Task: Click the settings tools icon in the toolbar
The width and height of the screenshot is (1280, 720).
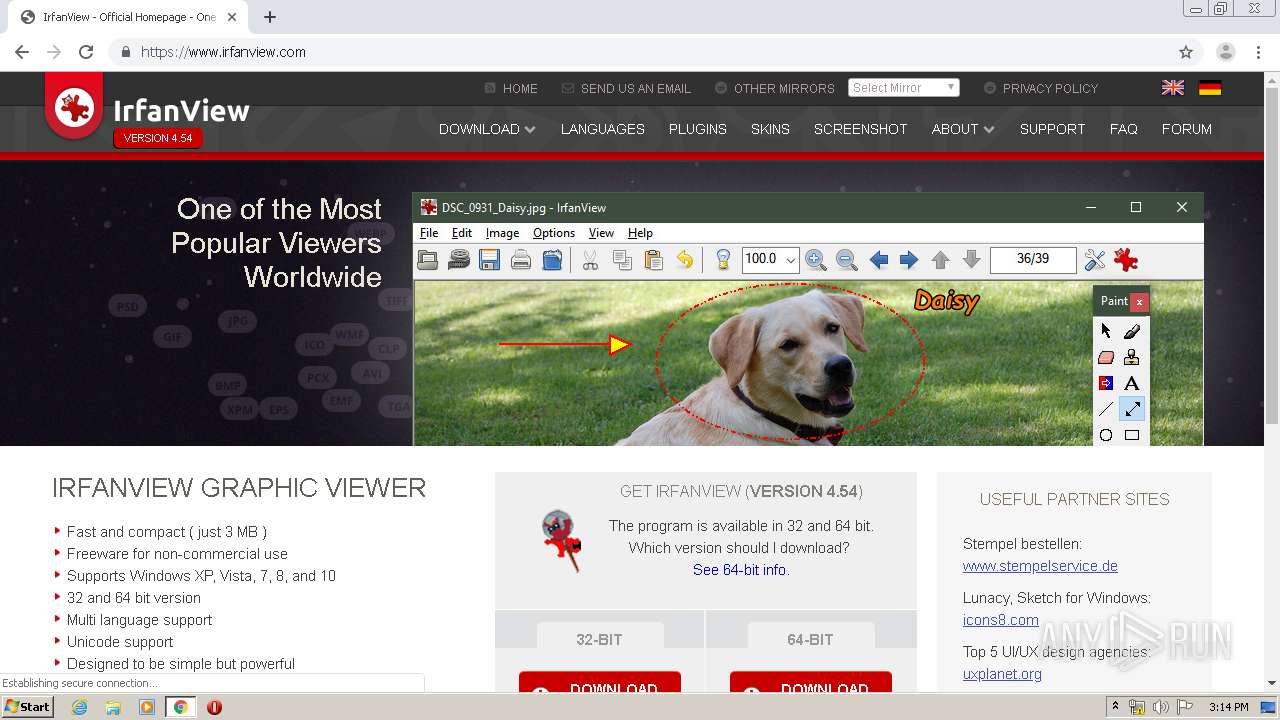Action: (x=1095, y=260)
